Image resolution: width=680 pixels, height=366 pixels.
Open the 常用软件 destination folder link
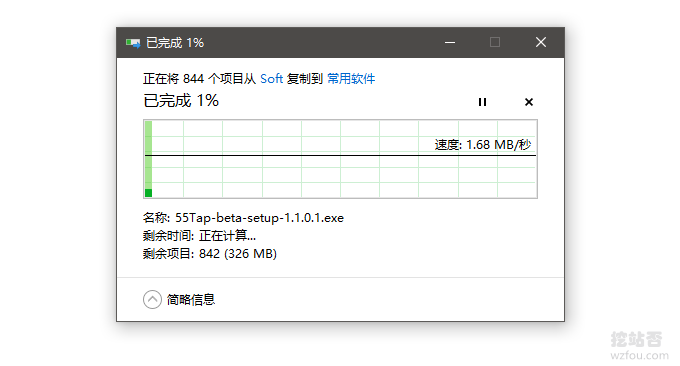[x=351, y=78]
